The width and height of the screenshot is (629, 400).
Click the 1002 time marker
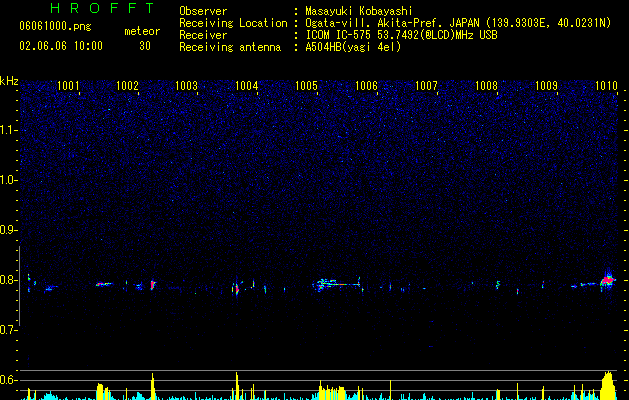127,85
